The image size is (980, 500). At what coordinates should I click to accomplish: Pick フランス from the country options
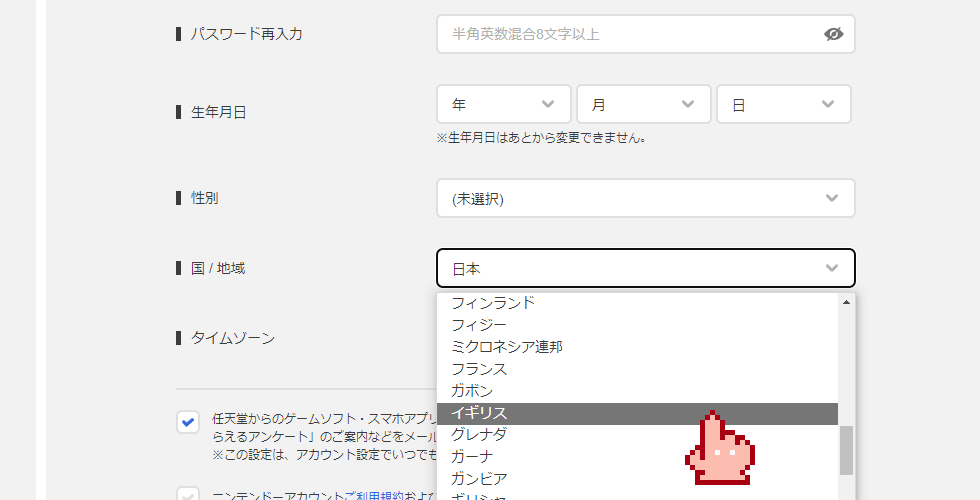click(479, 369)
